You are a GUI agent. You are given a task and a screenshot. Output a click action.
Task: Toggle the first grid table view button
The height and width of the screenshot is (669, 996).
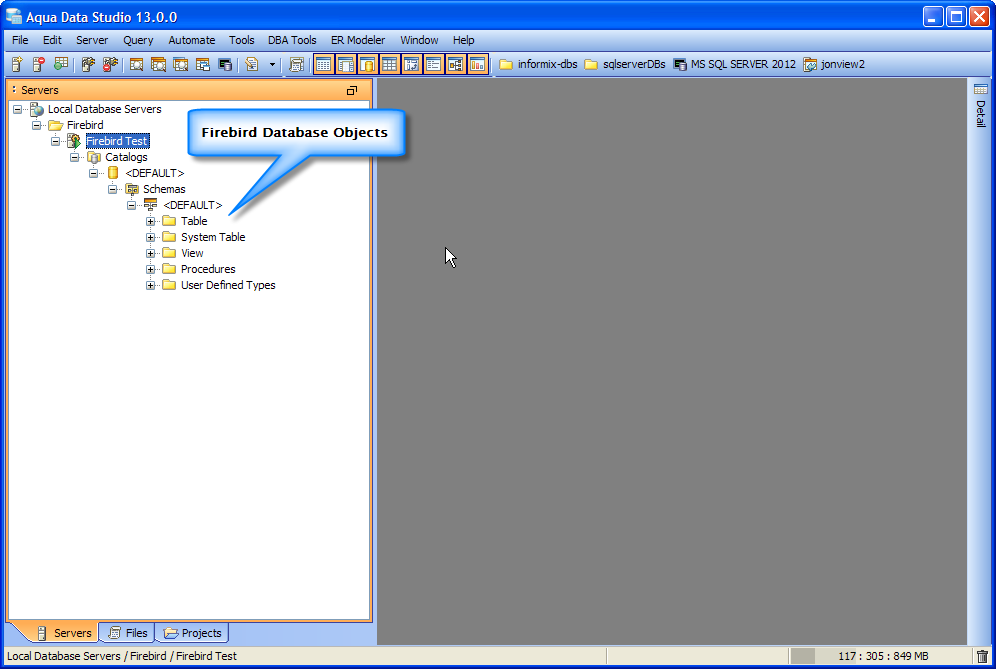click(324, 64)
